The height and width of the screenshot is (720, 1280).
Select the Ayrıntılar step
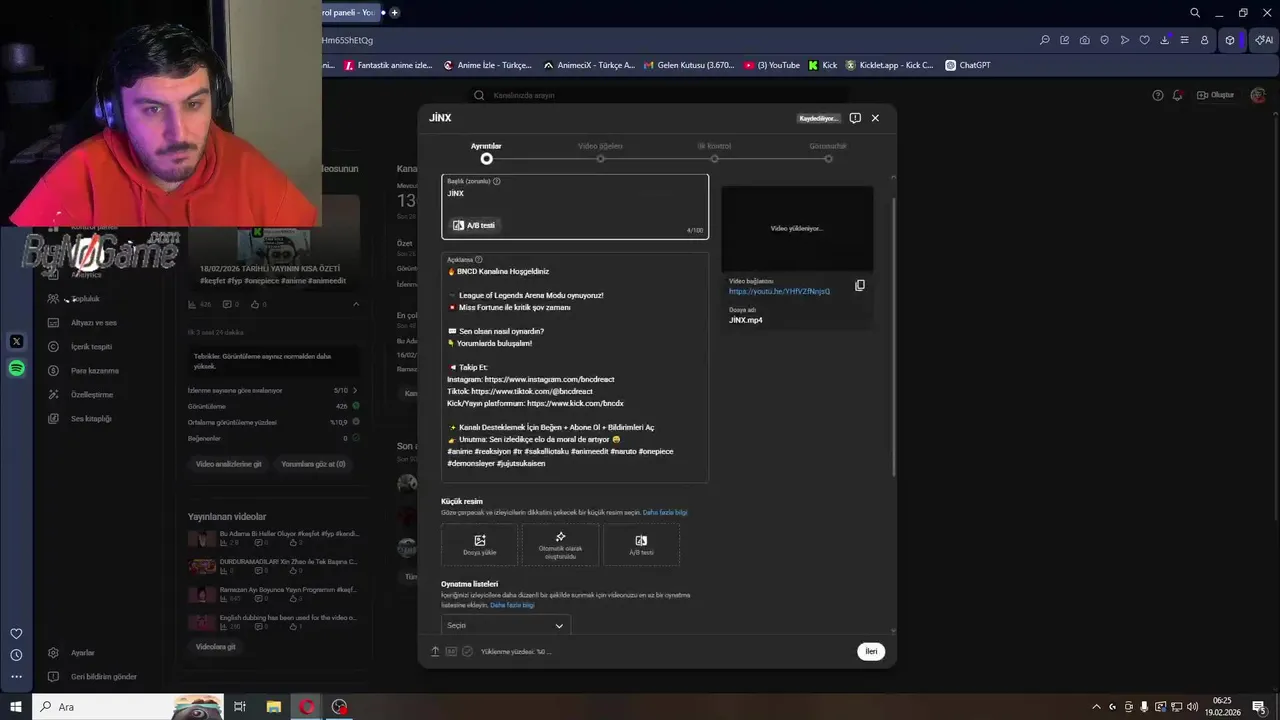[x=486, y=151]
